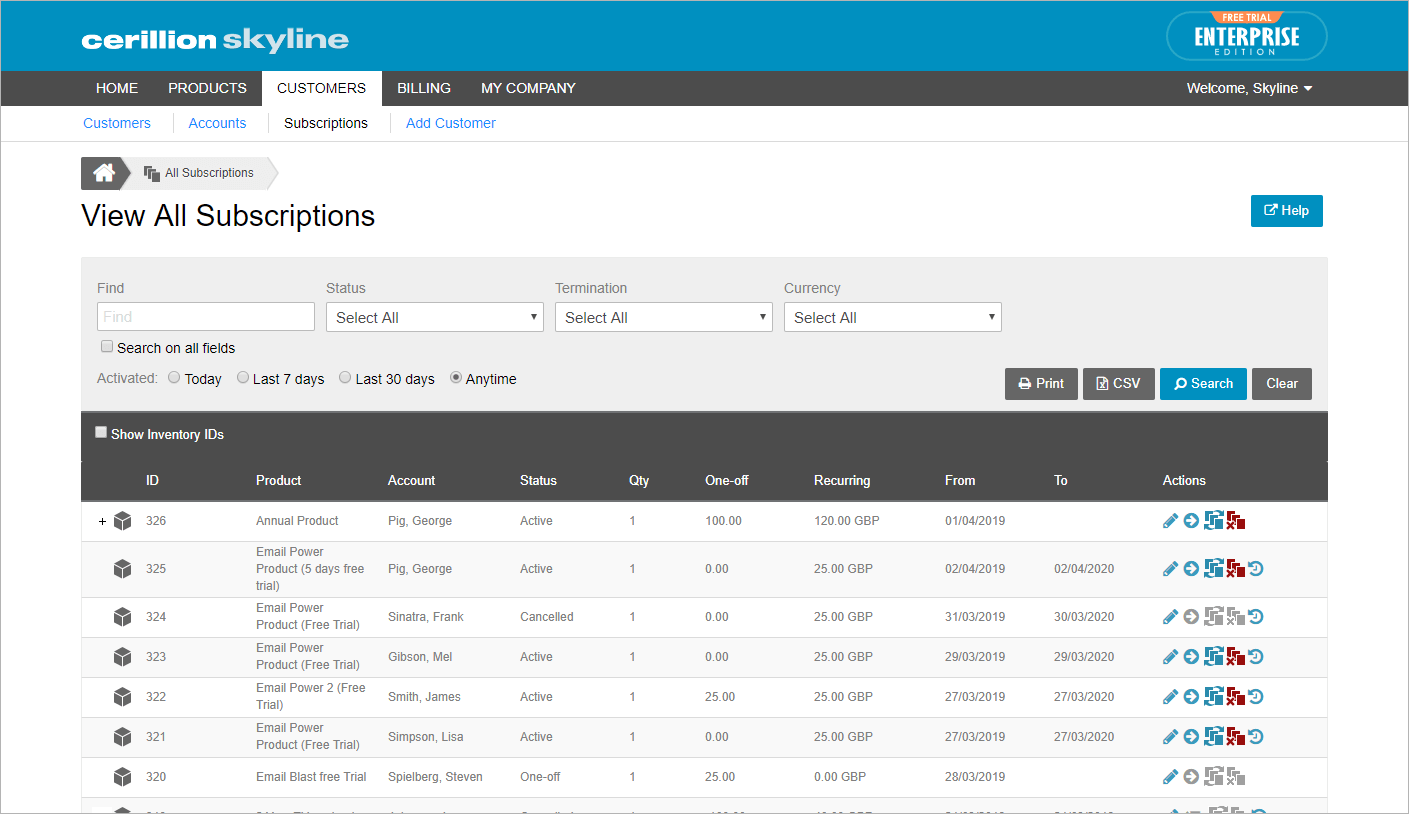
Task: Expand subscription 326 with the plus sign
Action: (102, 522)
